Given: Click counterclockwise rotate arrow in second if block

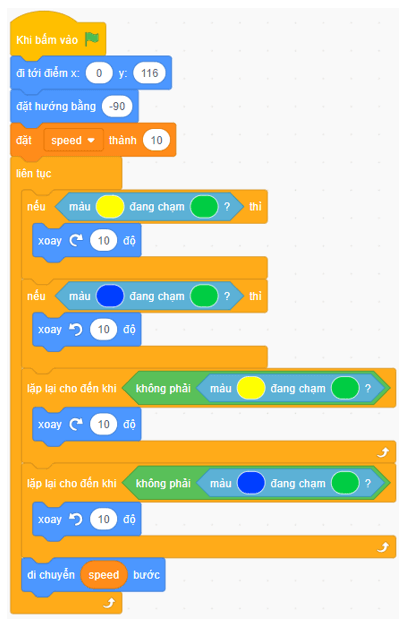Looking at the screenshot, I should coord(76,329).
